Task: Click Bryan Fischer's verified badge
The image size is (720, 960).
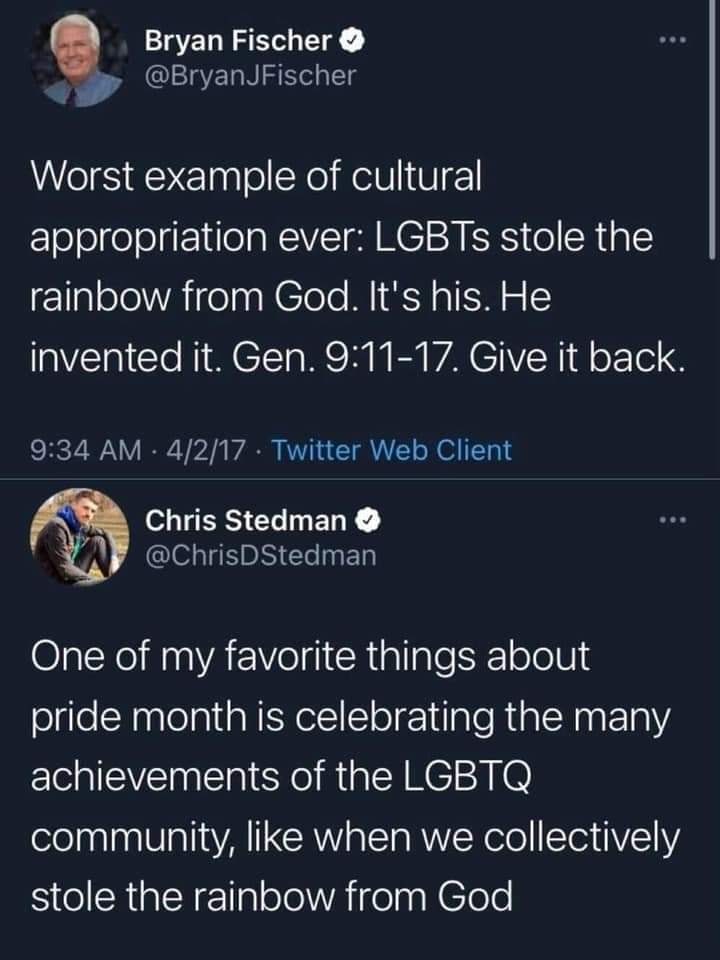Action: (x=350, y=41)
